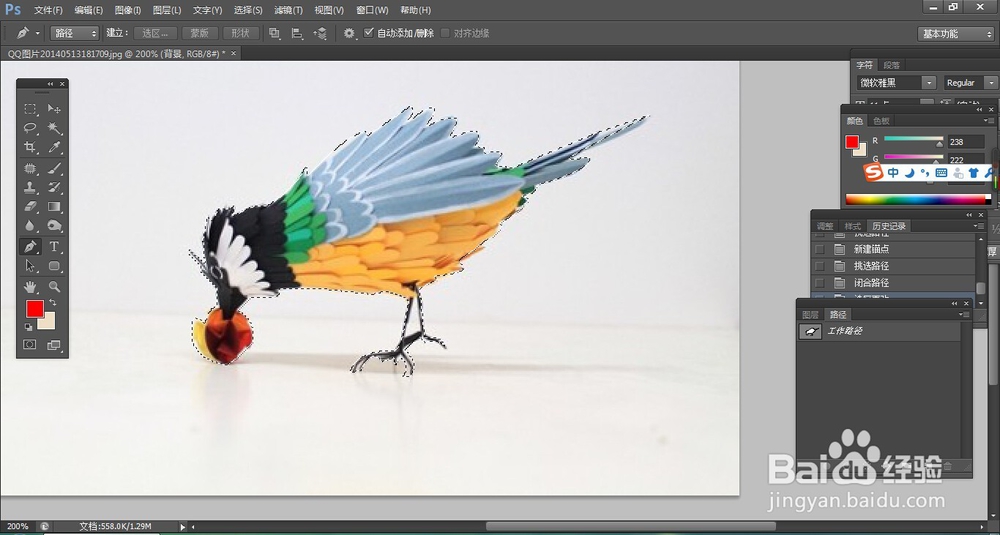Select the Eraser tool
This screenshot has height=535, width=1000.
30,207
